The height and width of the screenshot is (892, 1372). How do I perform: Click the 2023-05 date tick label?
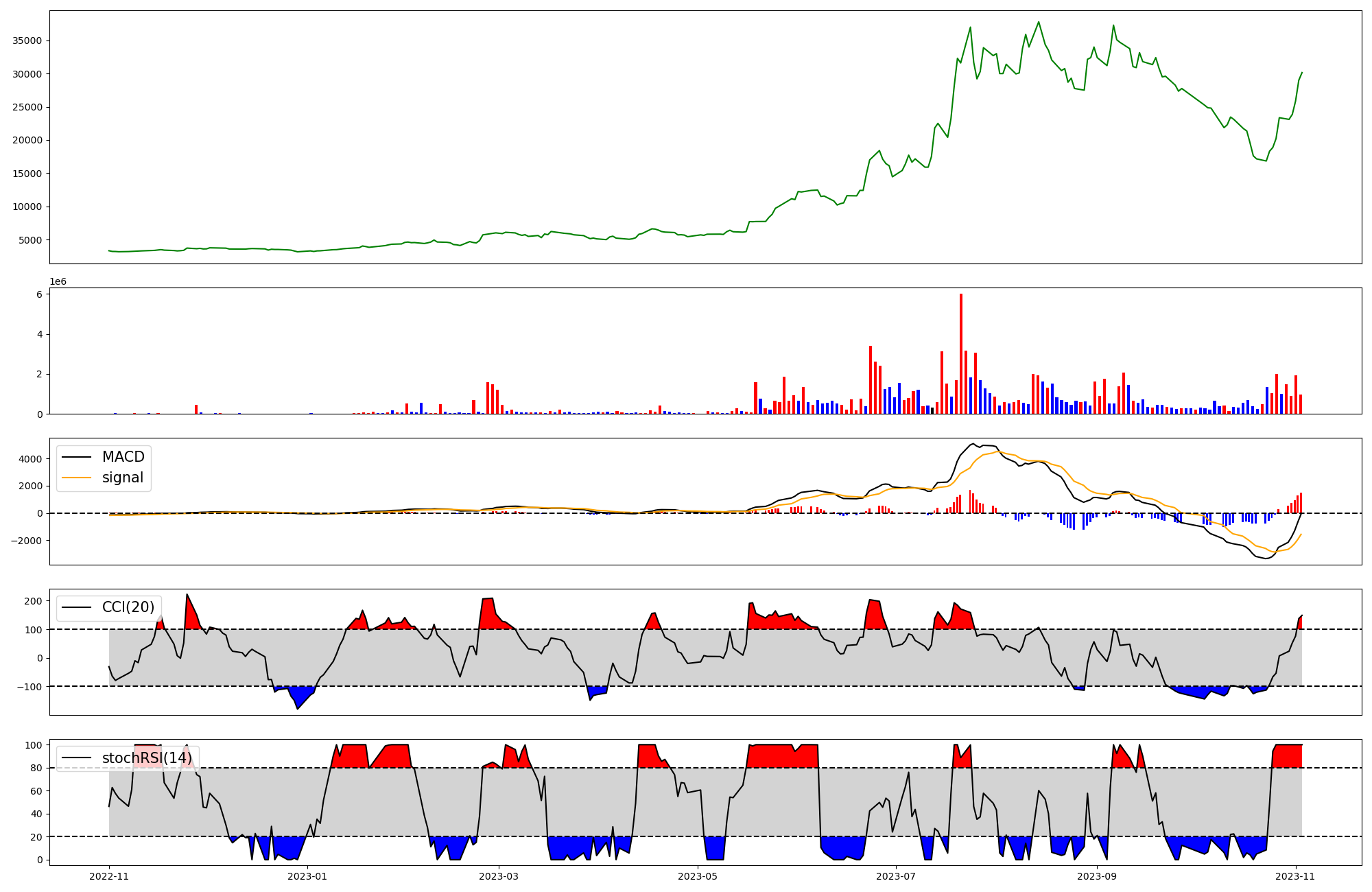click(x=698, y=876)
